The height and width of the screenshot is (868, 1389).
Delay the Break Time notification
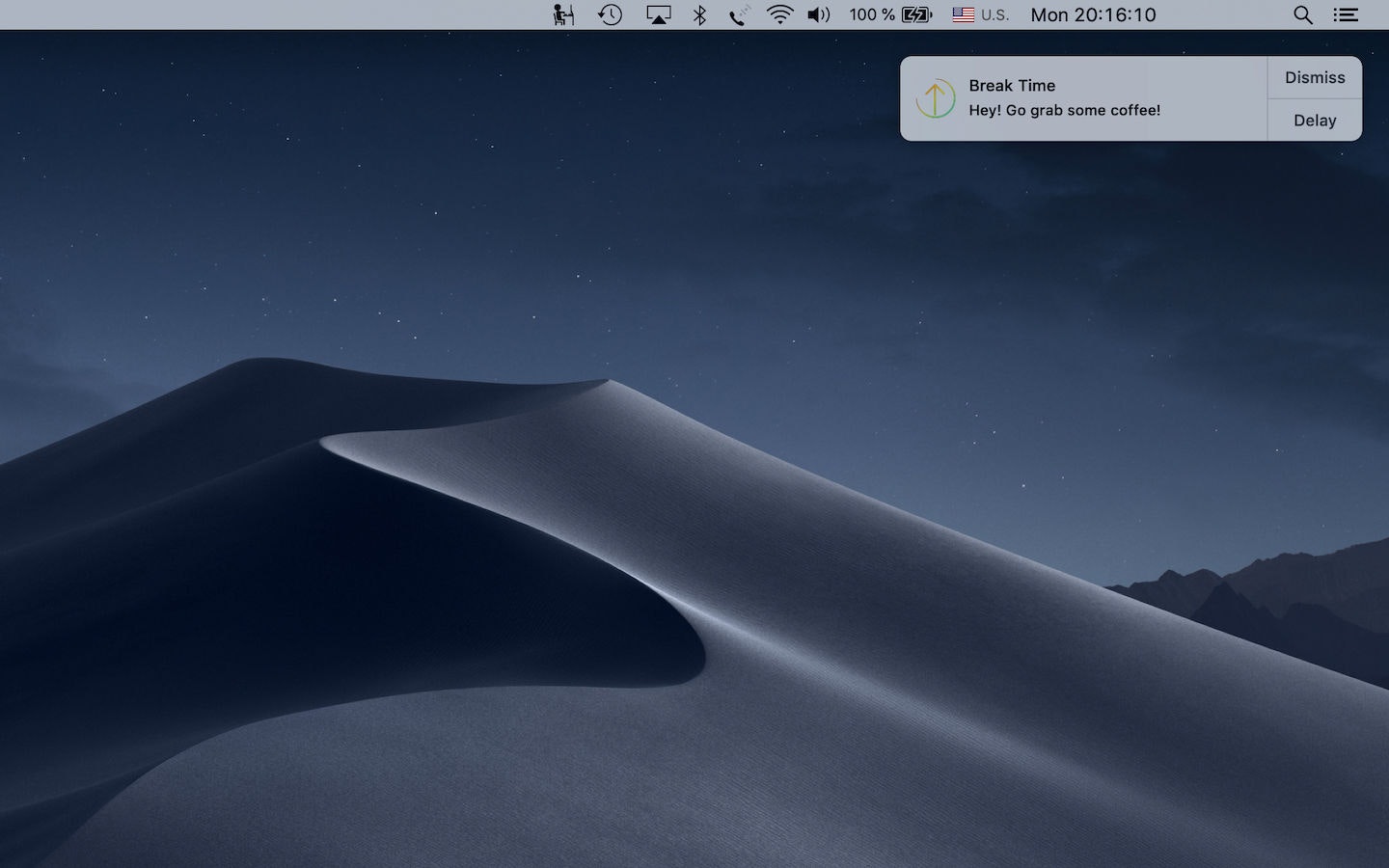[x=1315, y=121]
